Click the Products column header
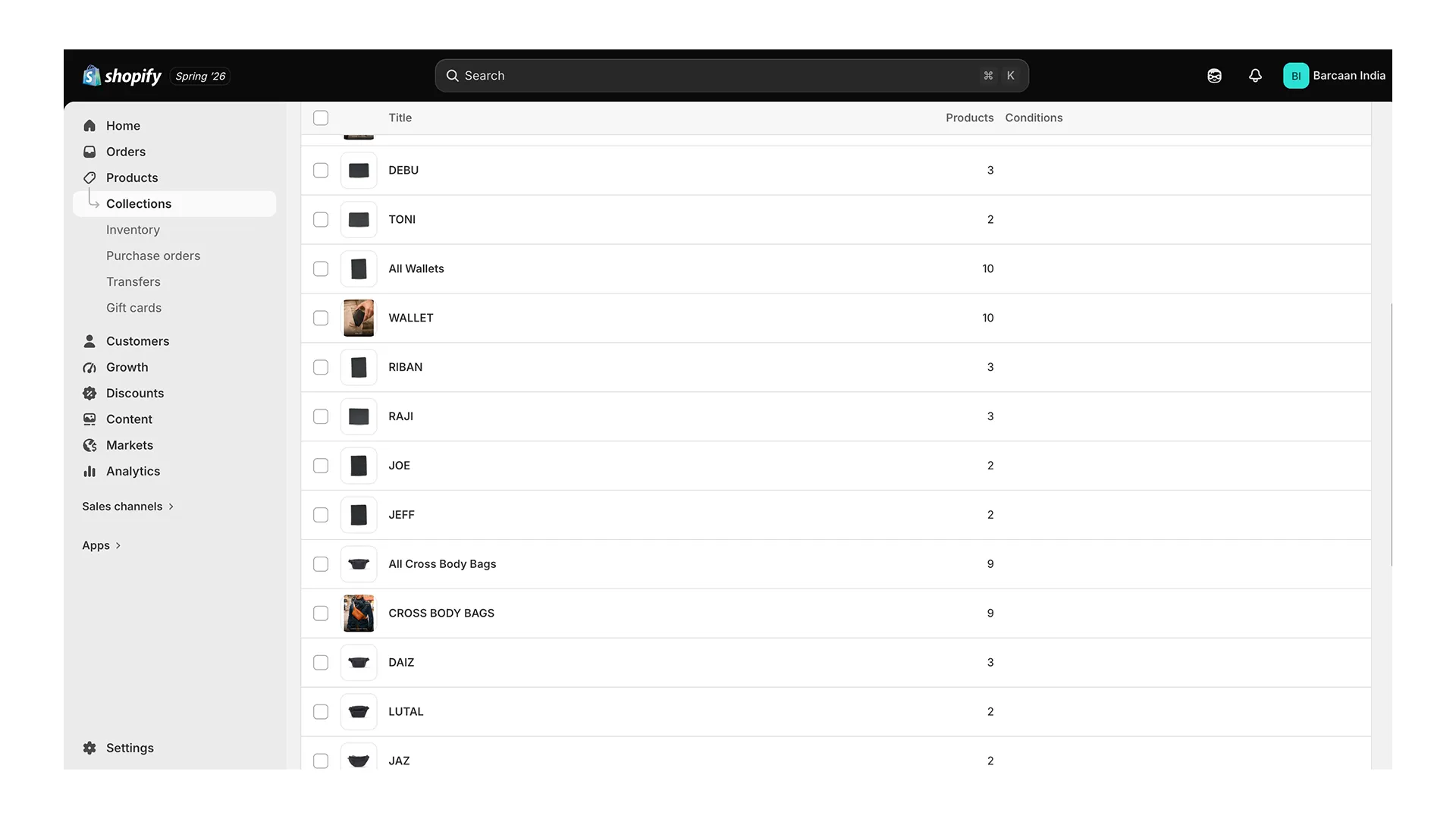Screen dimensions: 1456x819 (969, 118)
